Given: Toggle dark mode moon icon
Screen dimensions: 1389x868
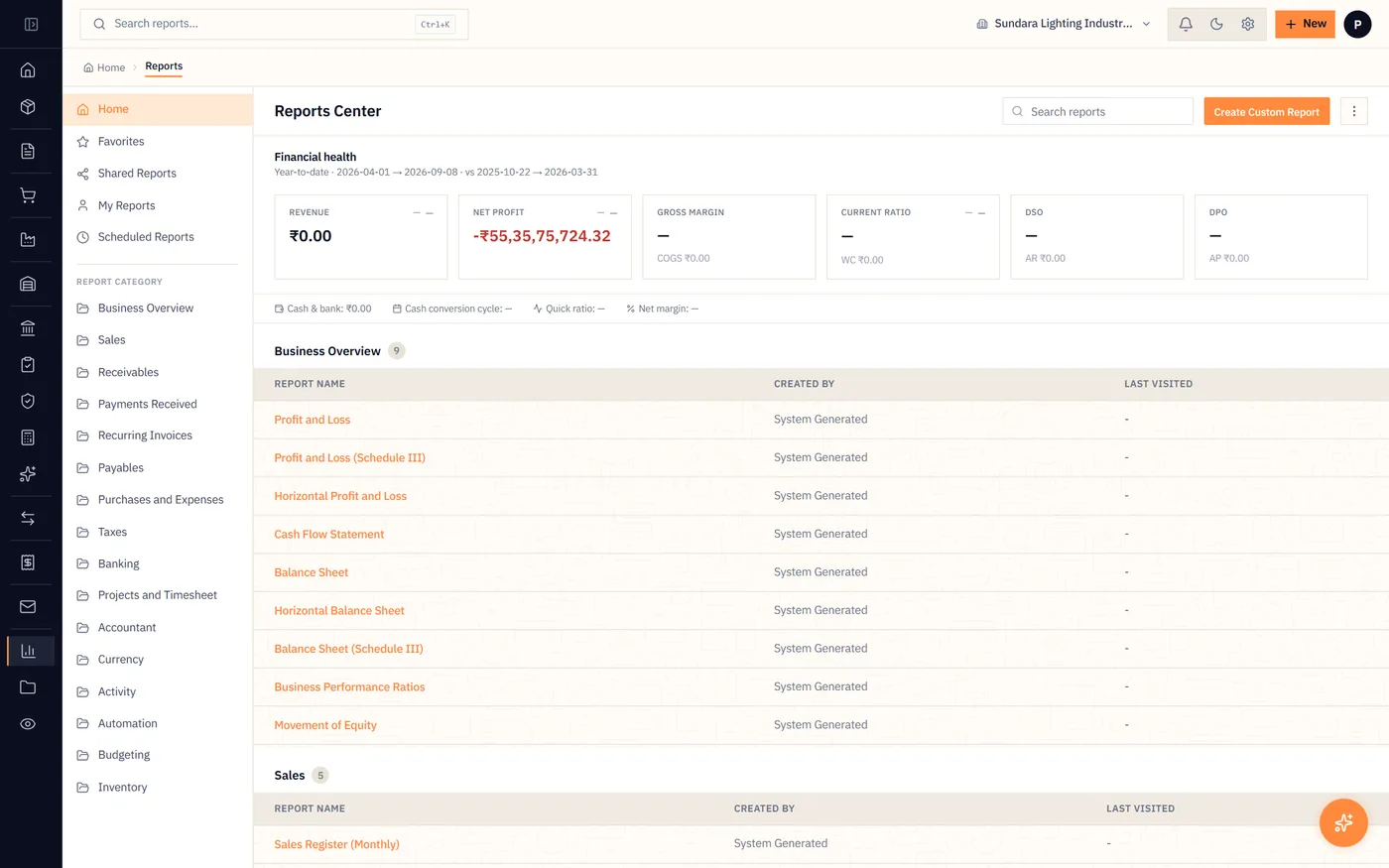Looking at the screenshot, I should 1216,24.
